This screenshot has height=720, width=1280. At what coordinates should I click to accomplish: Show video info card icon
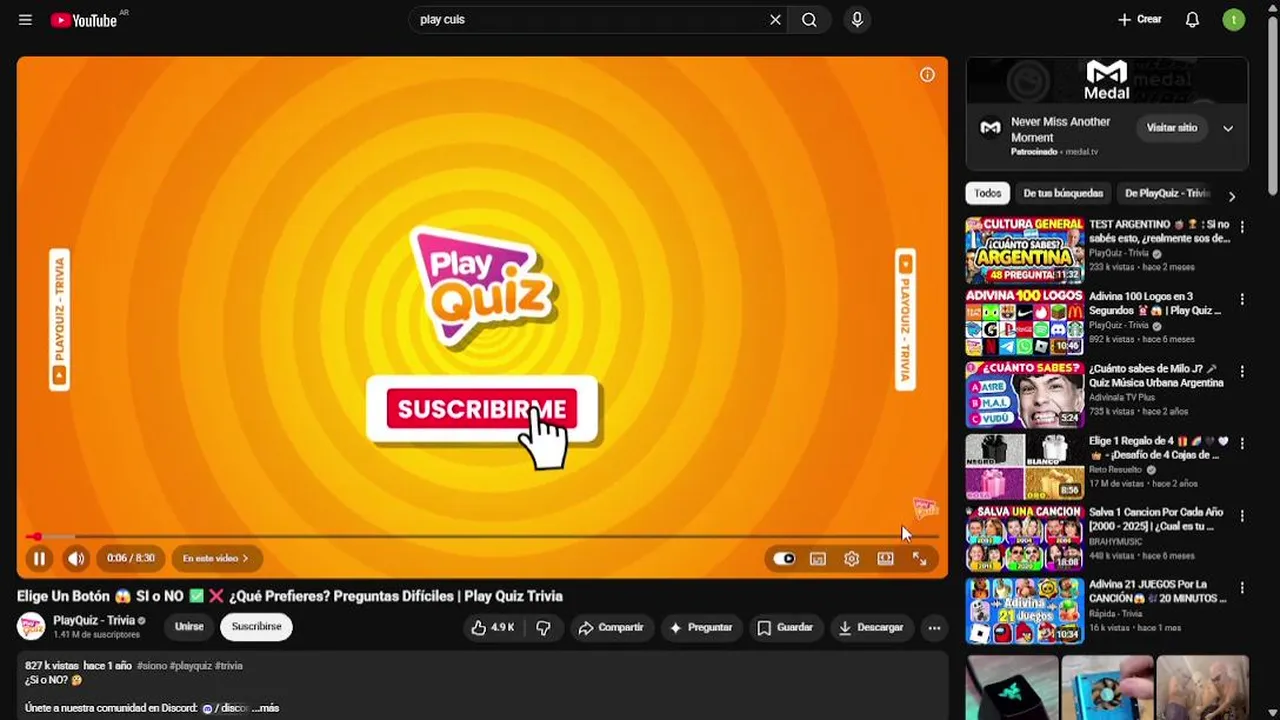pos(927,75)
